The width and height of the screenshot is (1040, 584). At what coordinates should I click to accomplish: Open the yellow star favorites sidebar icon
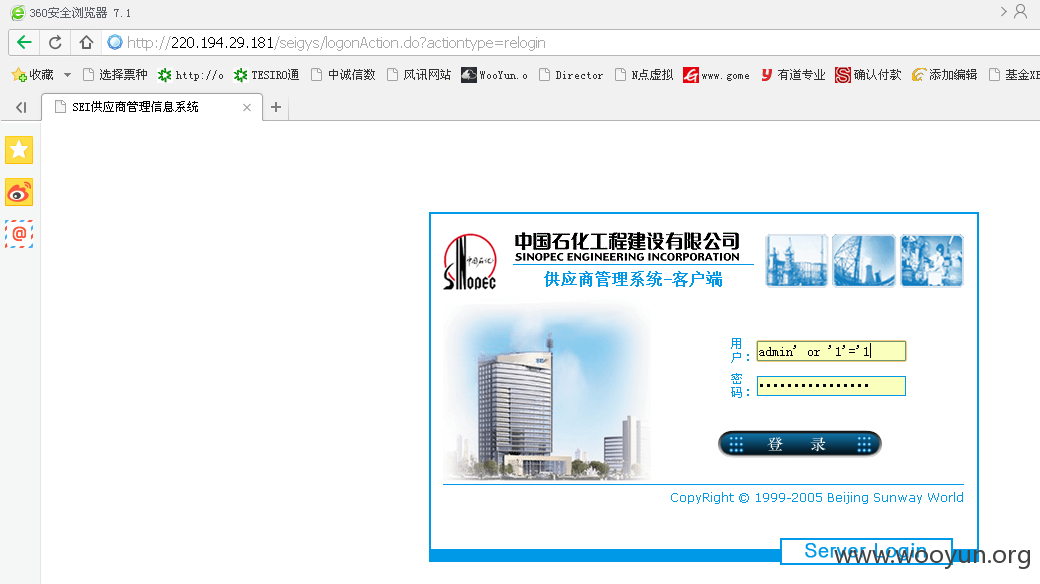coord(19,150)
